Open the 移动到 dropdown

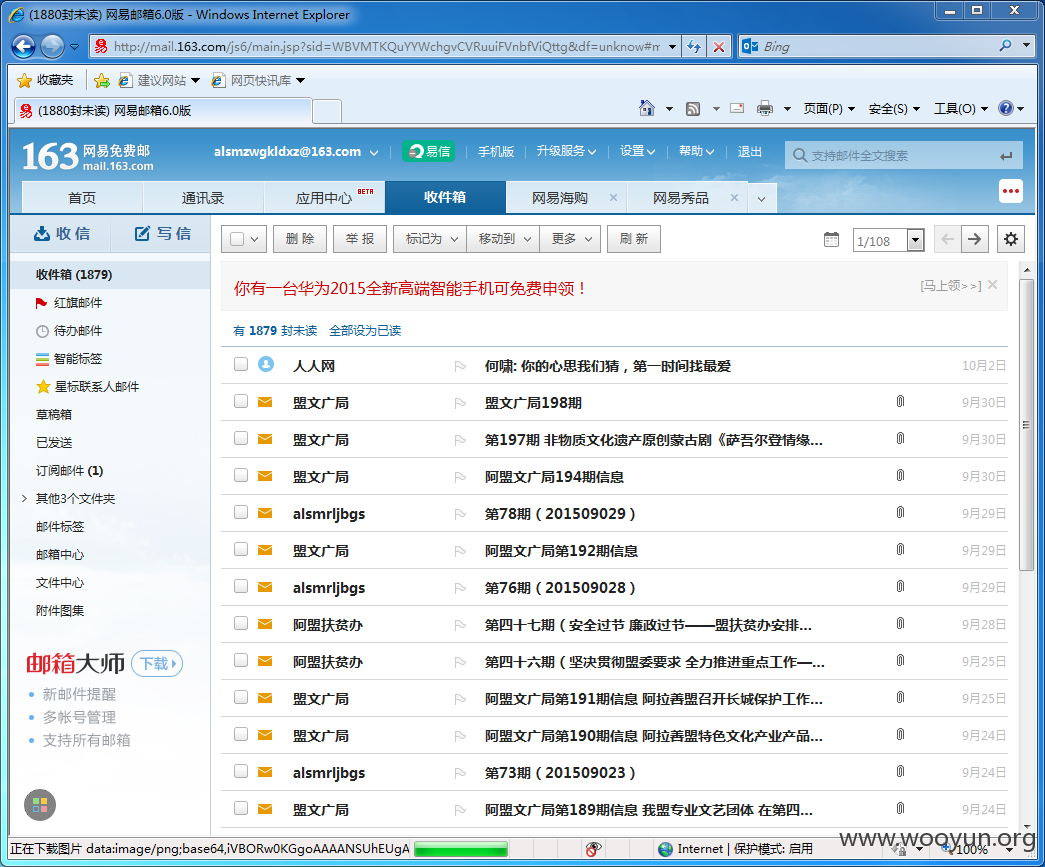pos(503,239)
